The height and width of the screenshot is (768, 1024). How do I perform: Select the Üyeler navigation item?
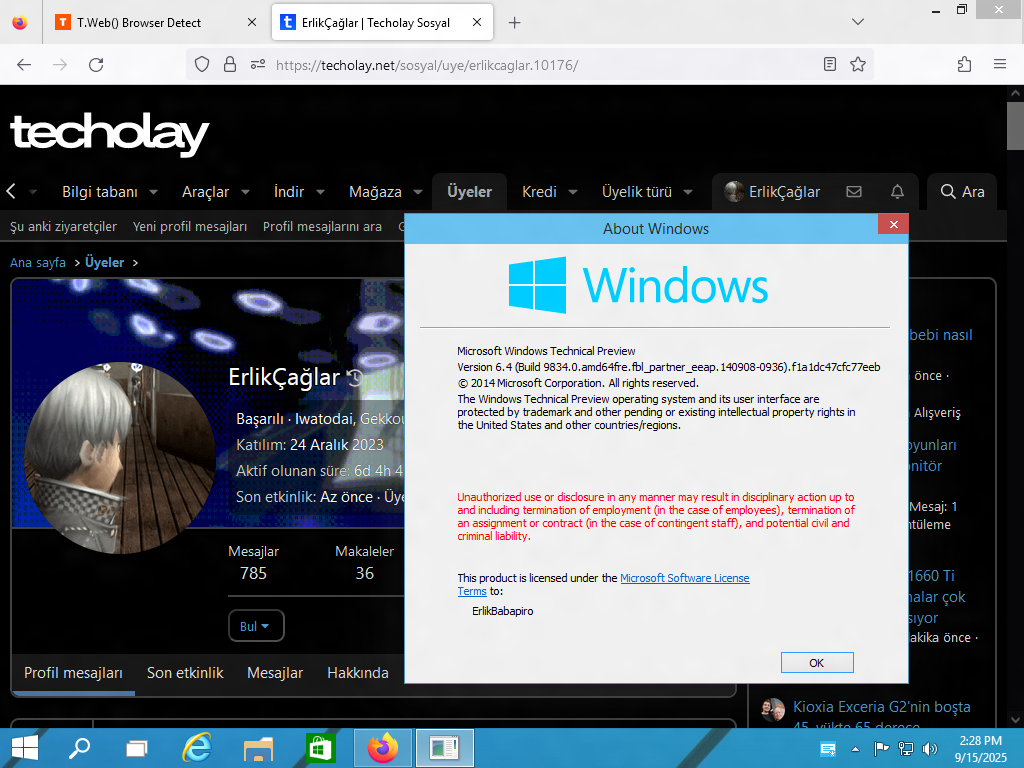coord(470,192)
